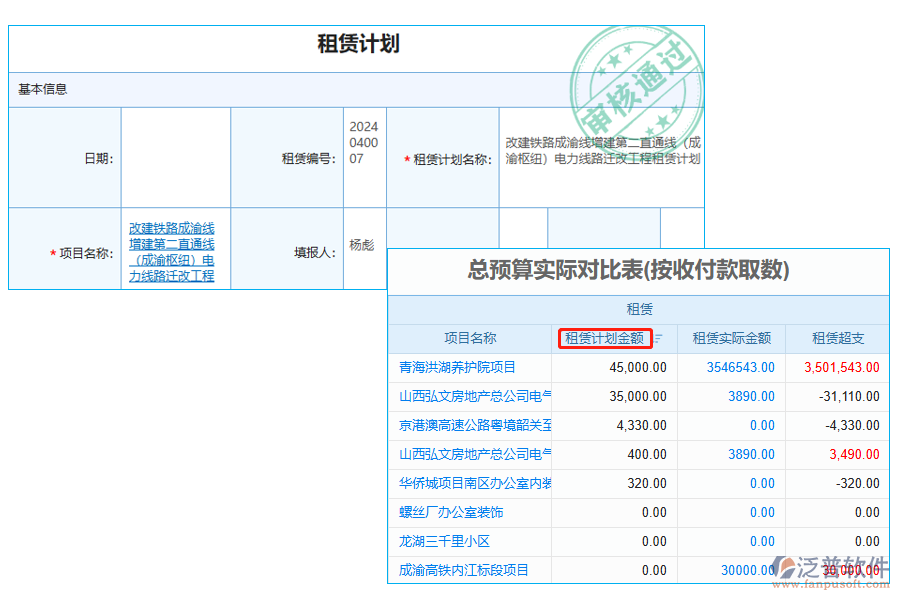Click the 租赁实际金额 column header

tap(733, 338)
